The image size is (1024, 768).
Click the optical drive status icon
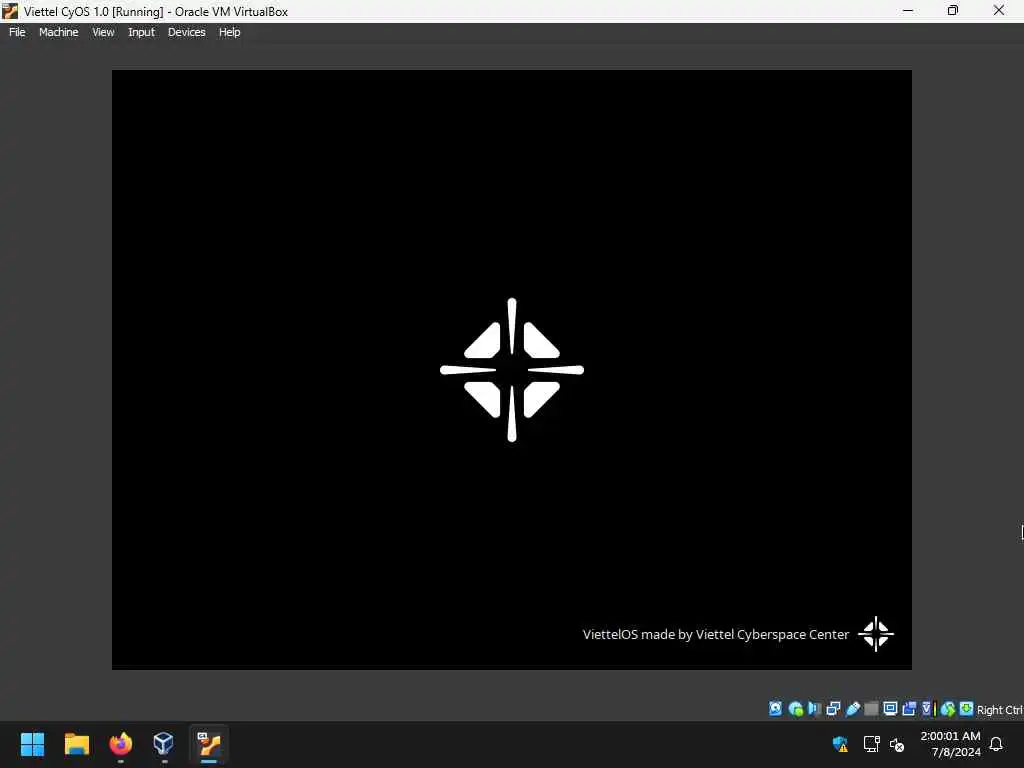point(795,709)
